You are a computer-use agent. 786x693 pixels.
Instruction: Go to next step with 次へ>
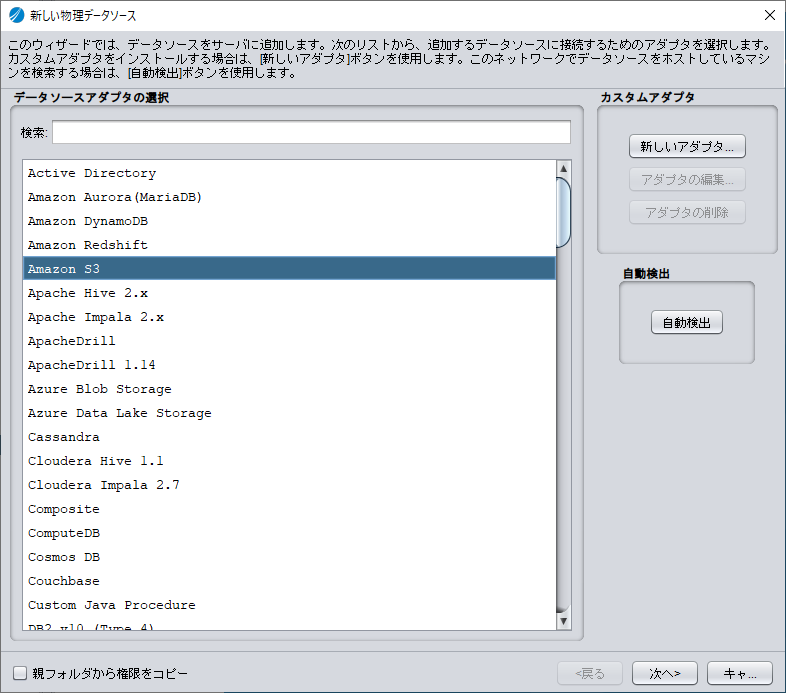click(665, 673)
